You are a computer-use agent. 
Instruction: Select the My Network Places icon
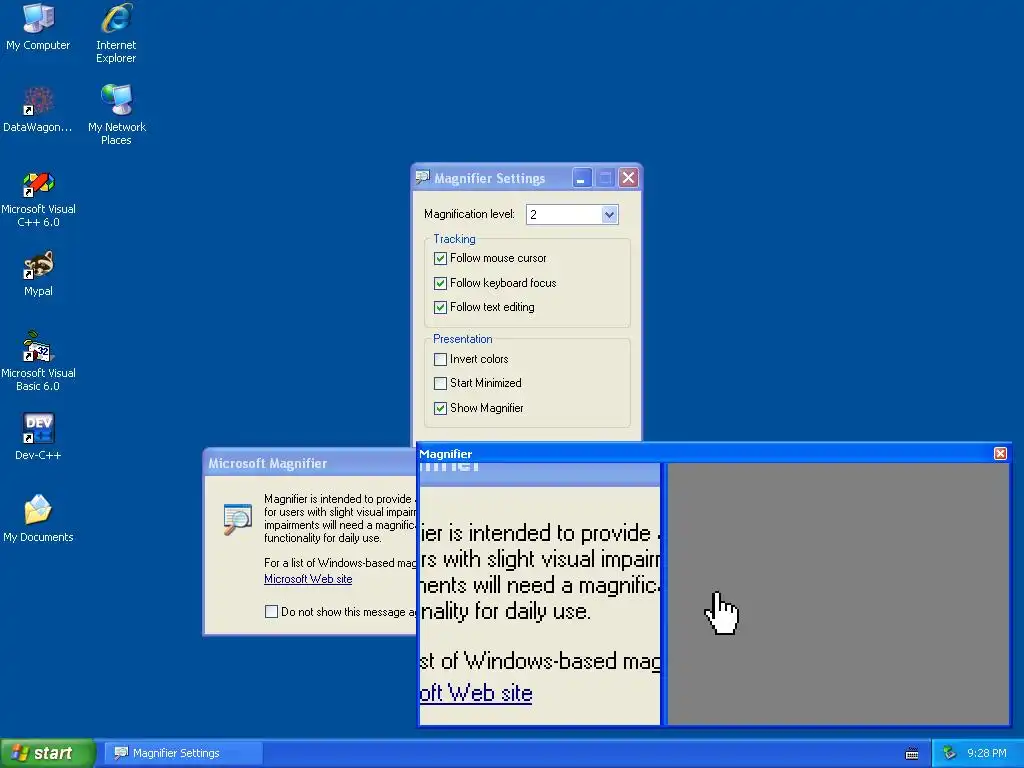(x=116, y=114)
